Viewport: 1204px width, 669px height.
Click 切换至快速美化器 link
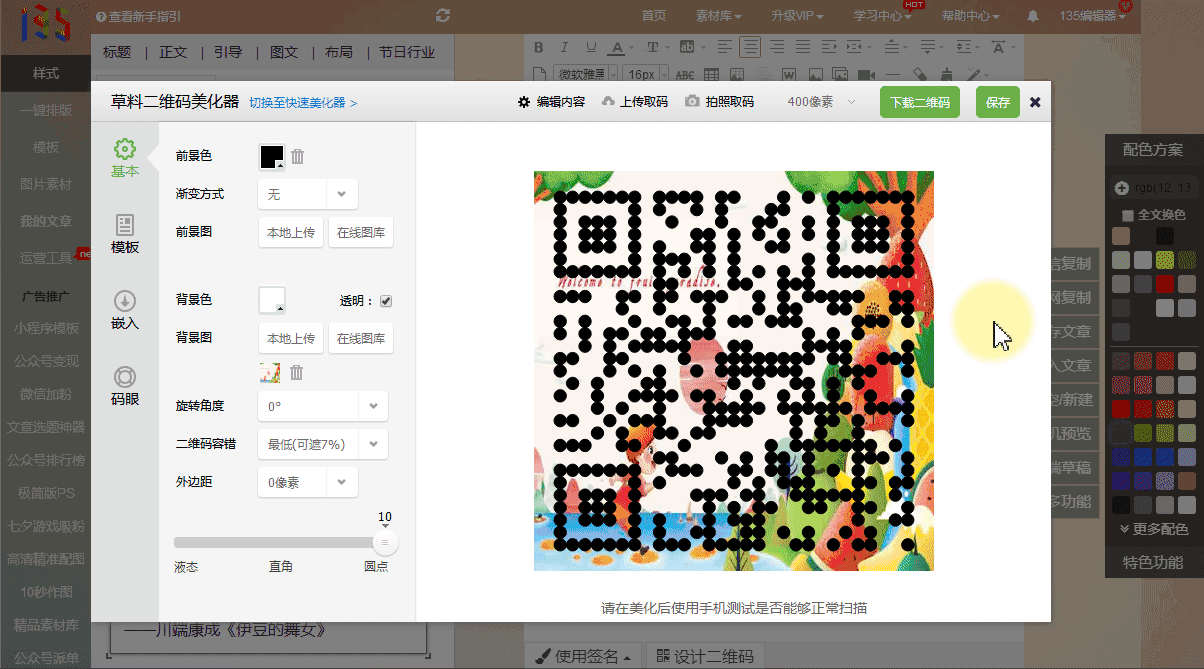(x=303, y=103)
